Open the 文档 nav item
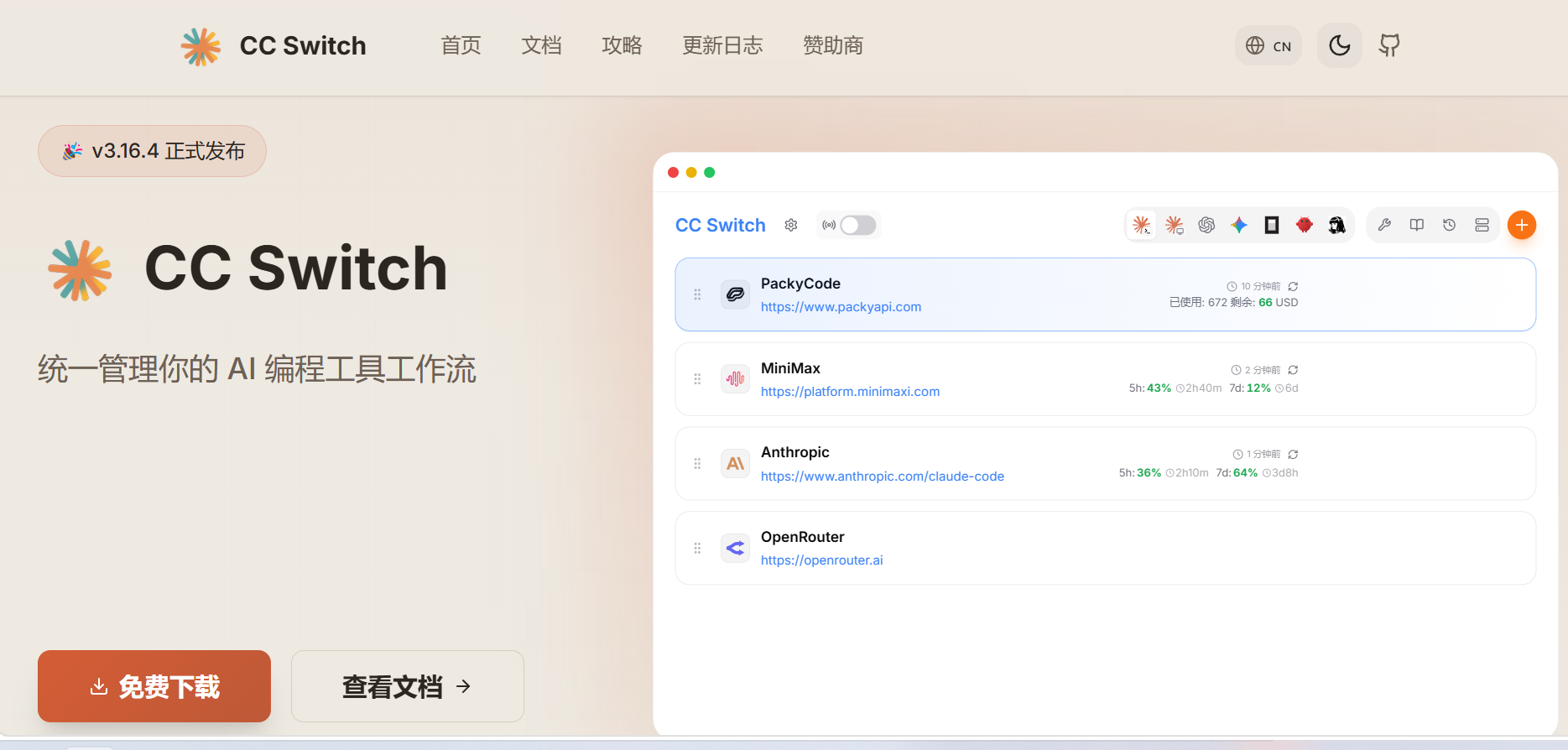Image resolution: width=1568 pixels, height=750 pixels. pos(542,45)
